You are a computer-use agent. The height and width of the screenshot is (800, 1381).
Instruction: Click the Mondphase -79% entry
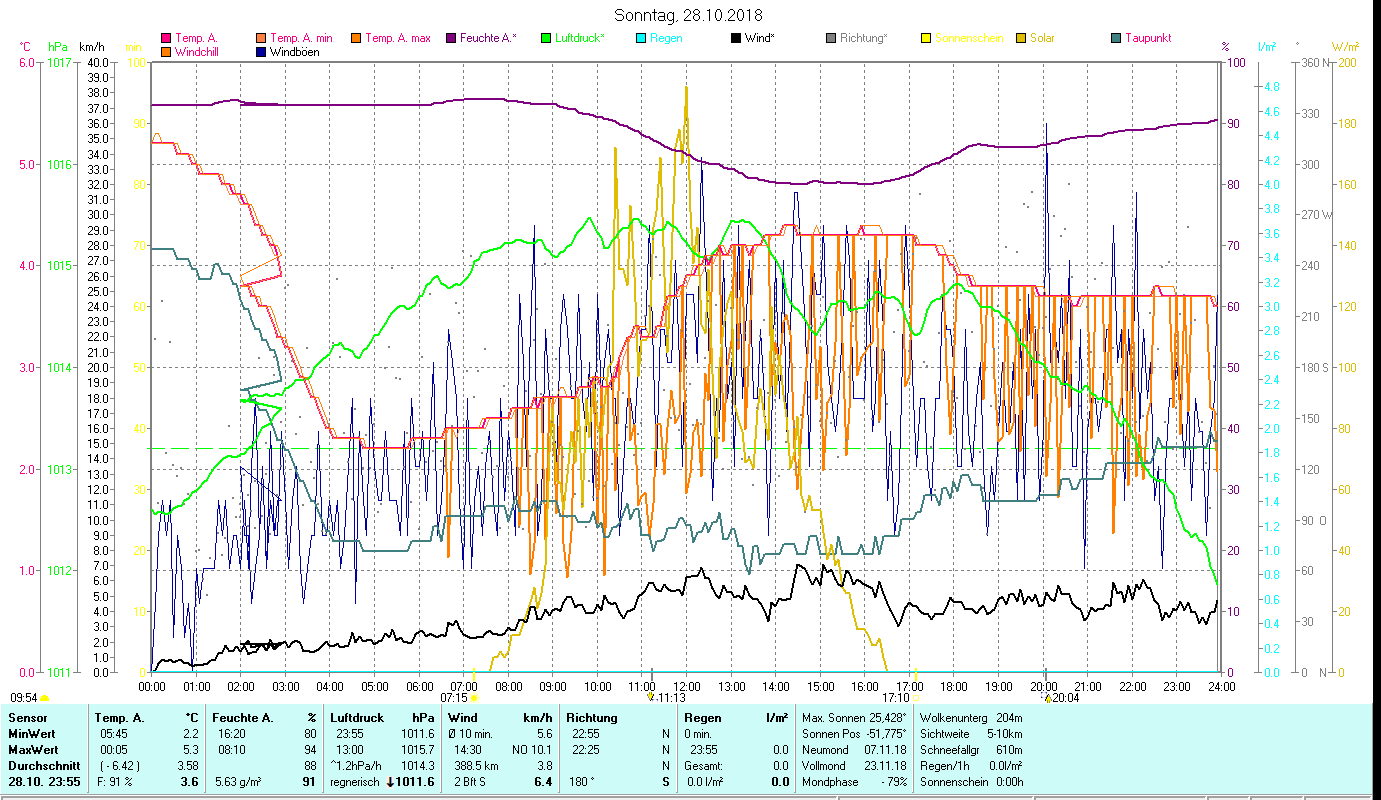tap(854, 782)
